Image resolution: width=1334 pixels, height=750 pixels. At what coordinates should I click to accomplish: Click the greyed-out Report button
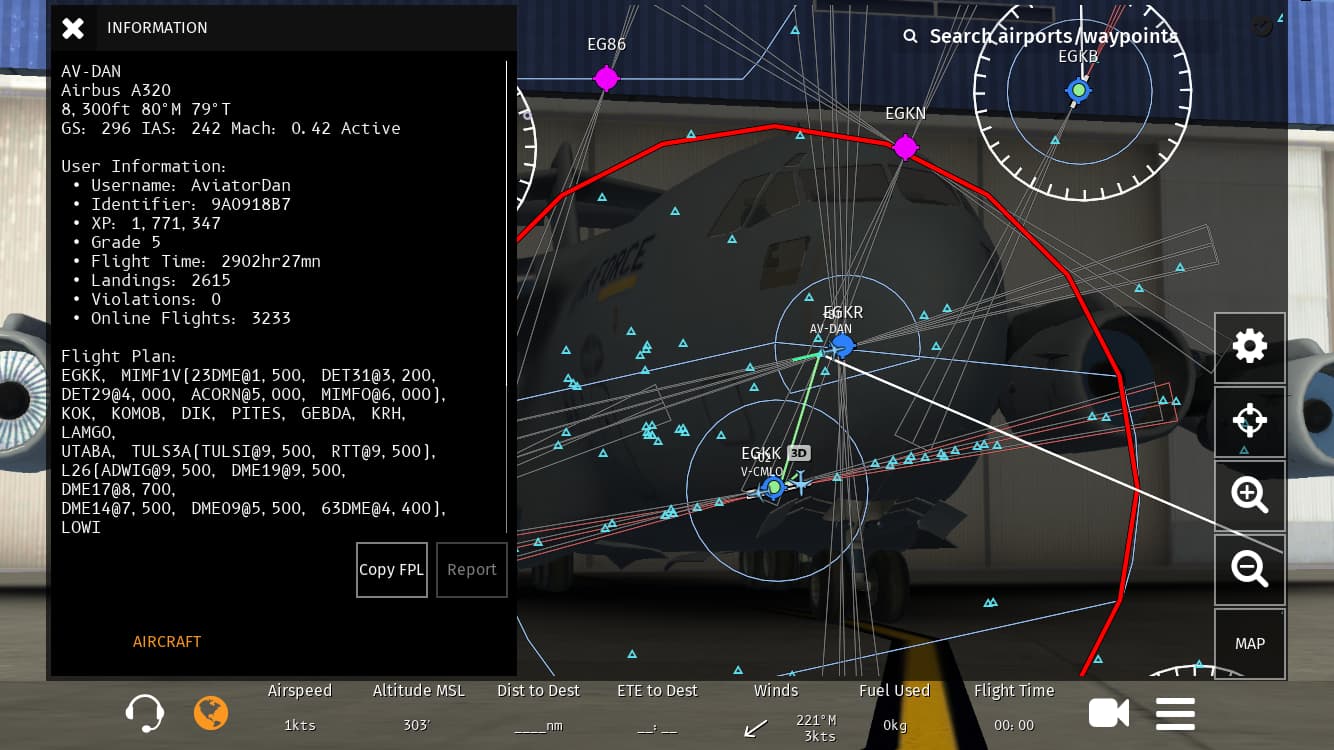click(x=472, y=570)
